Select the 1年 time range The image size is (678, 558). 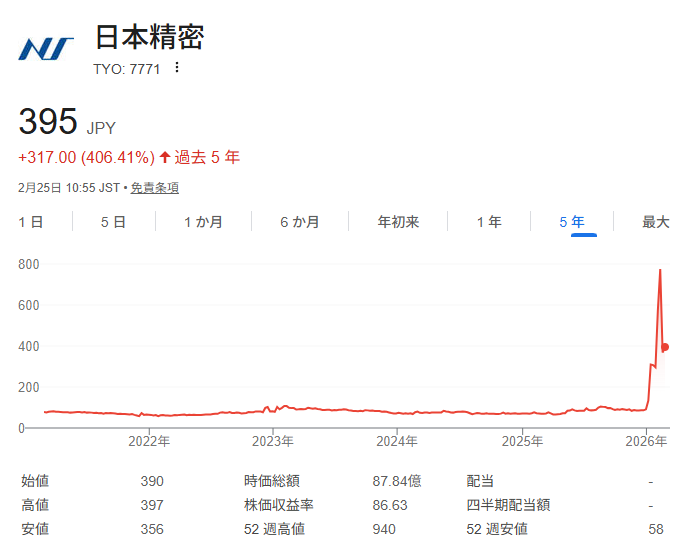coord(489,222)
